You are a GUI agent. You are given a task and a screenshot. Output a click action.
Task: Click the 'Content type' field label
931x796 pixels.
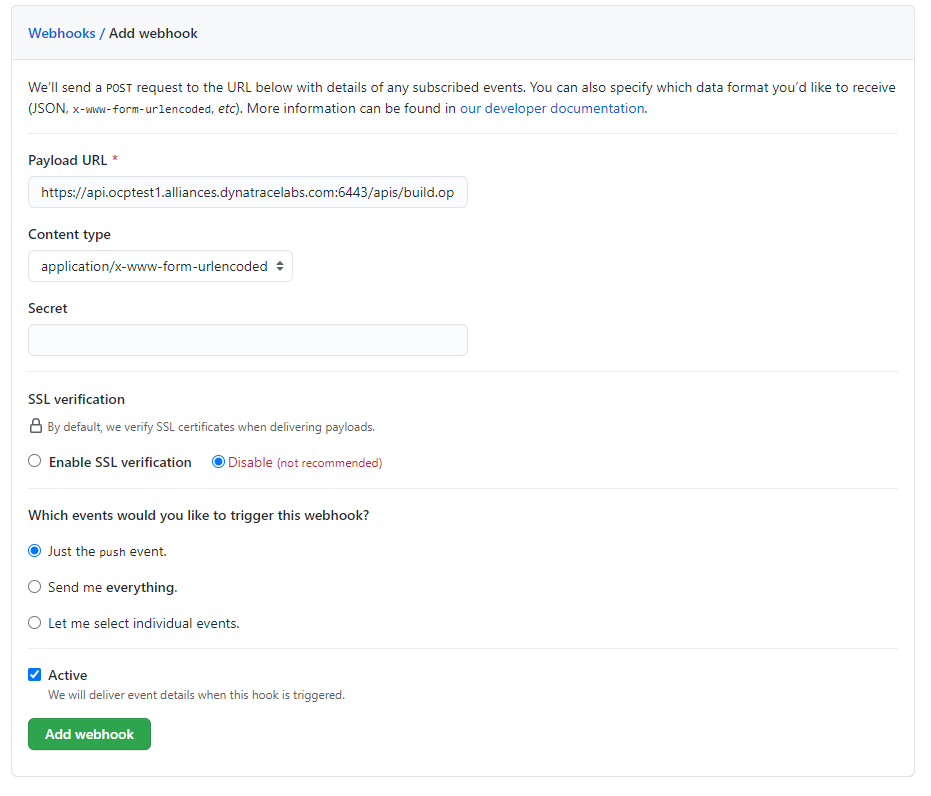69,234
